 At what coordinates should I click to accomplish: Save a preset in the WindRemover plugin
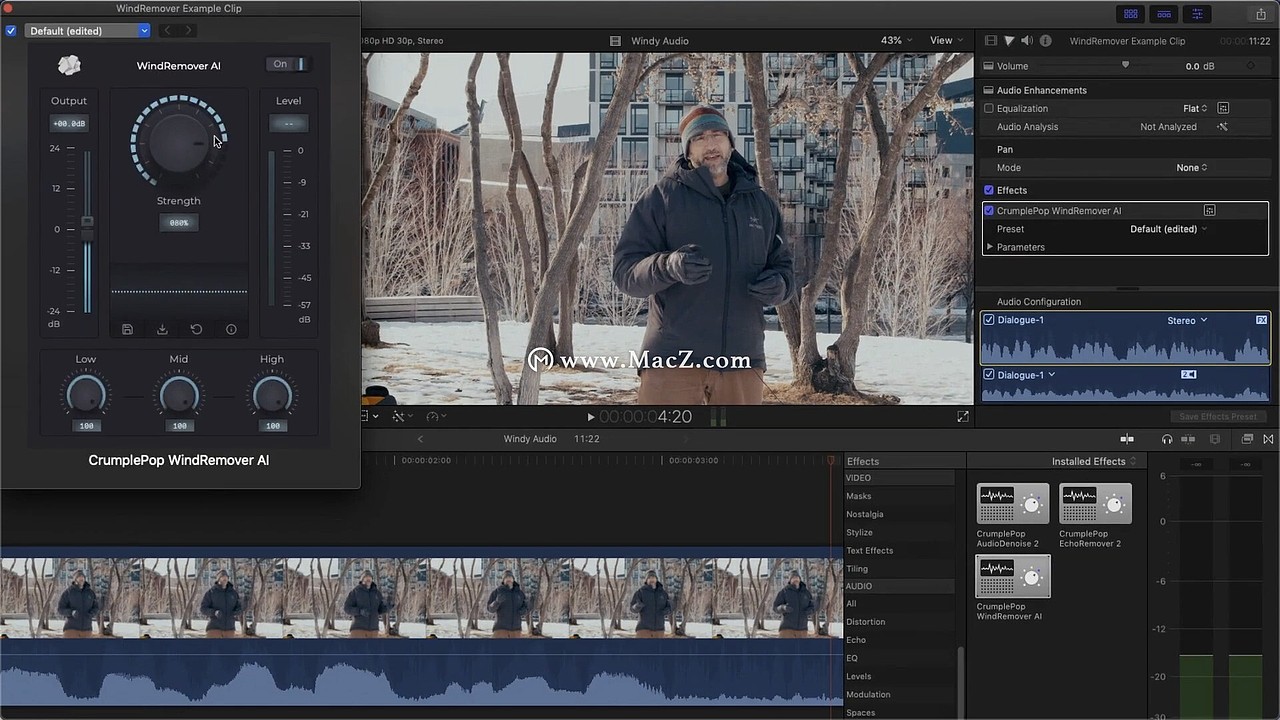[127, 329]
